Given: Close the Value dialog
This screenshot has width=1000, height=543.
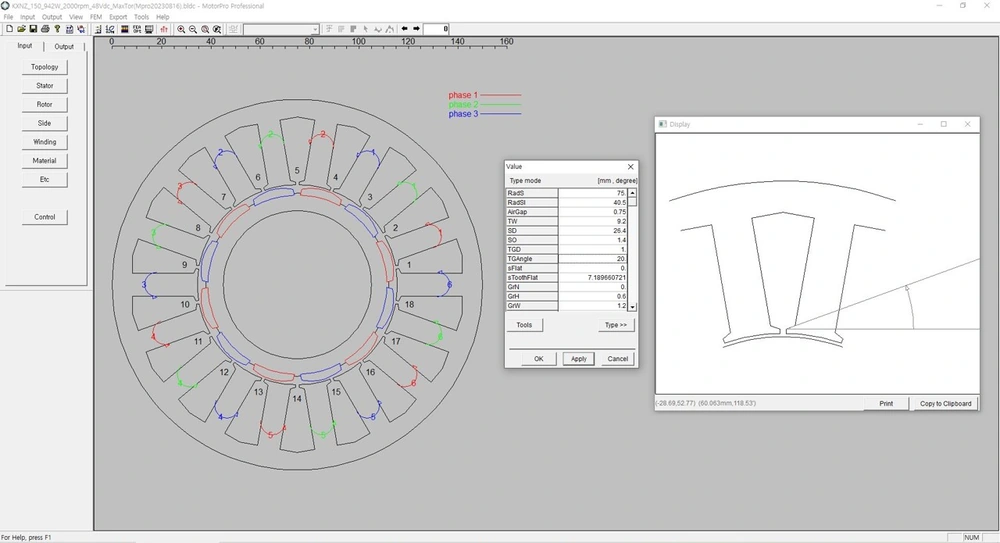Looking at the screenshot, I should [630, 167].
